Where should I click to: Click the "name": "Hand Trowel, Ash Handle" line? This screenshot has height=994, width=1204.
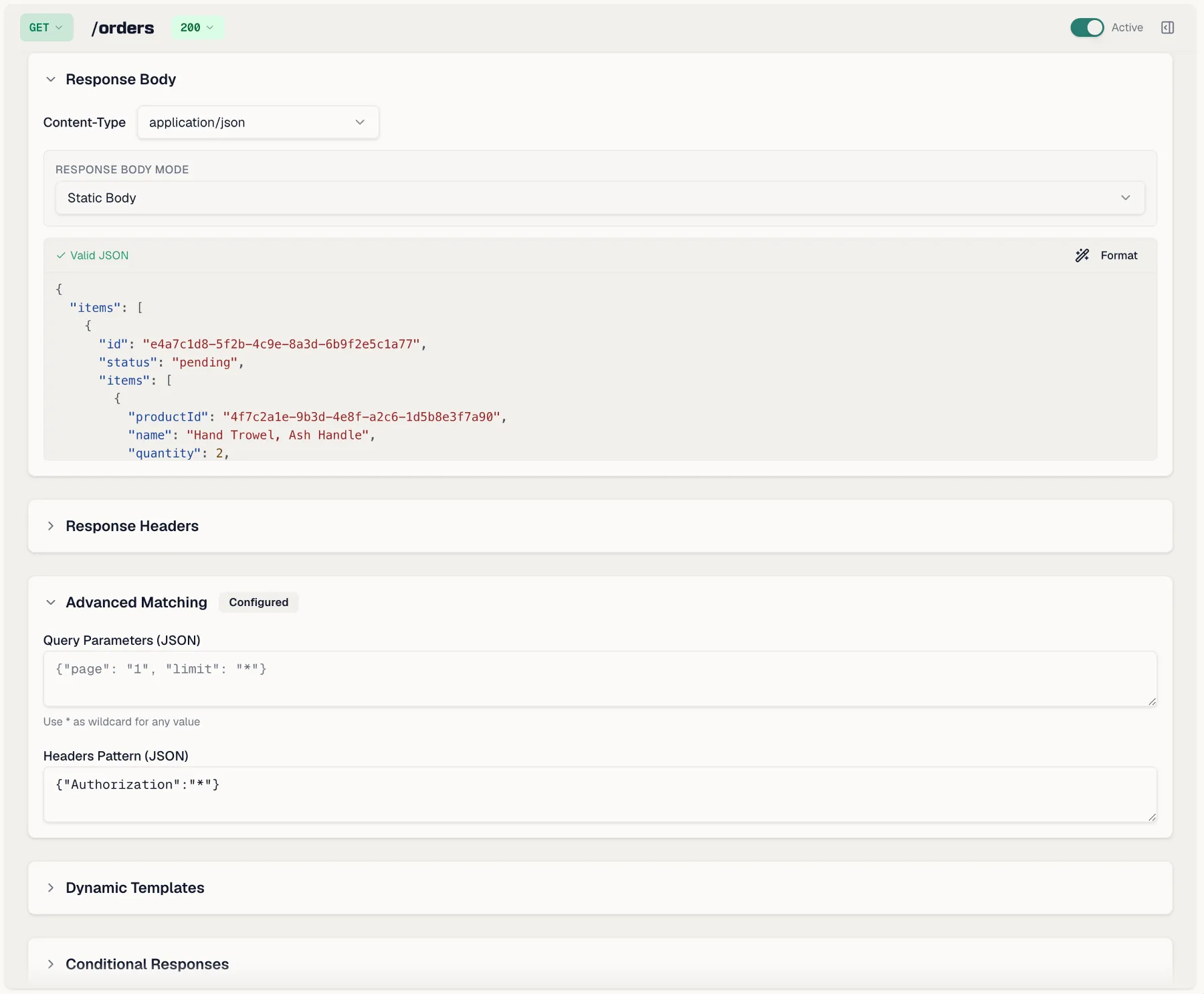point(252,435)
